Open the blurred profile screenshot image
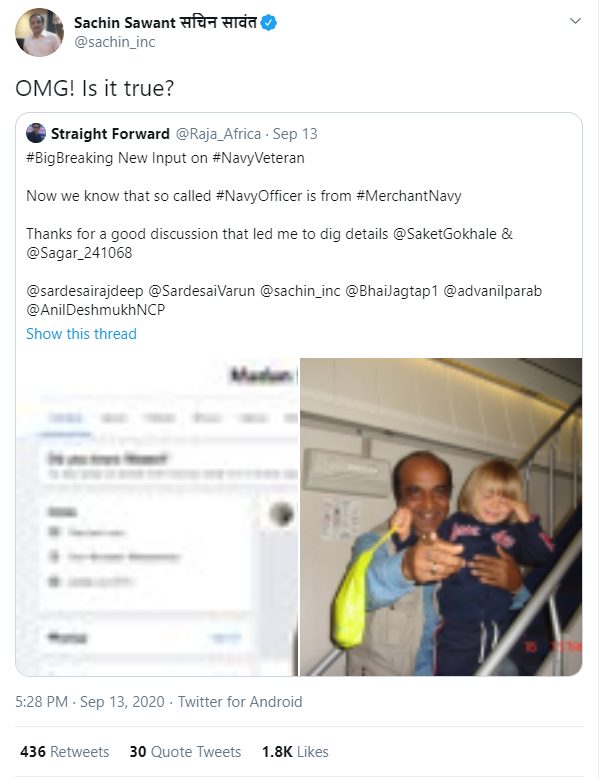 click(x=157, y=517)
